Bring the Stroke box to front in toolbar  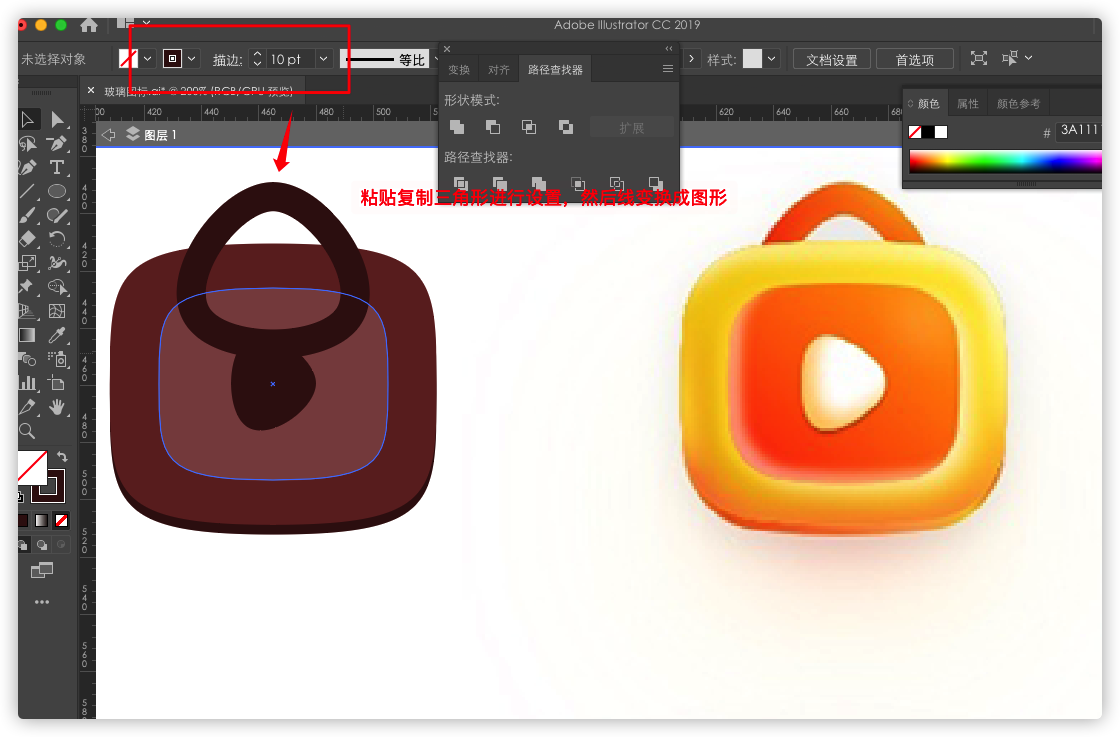(x=56, y=493)
